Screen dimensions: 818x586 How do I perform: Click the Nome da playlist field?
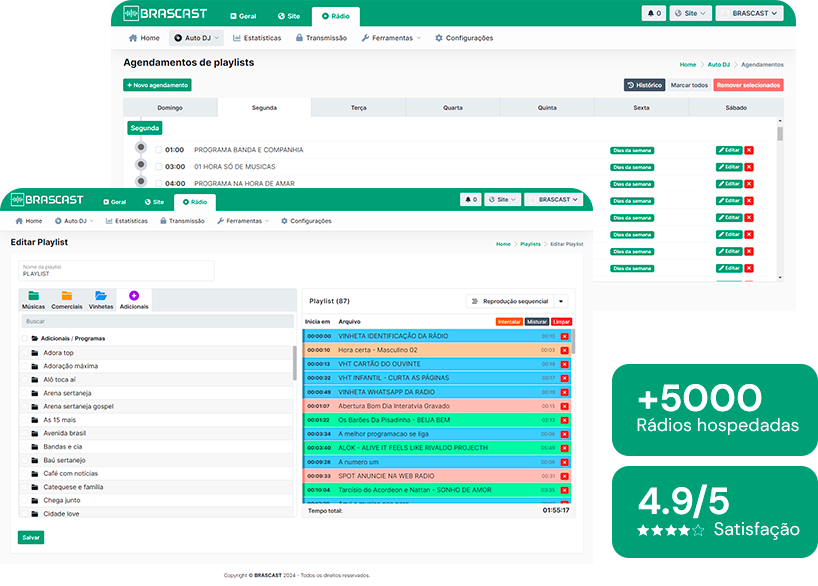[116, 271]
